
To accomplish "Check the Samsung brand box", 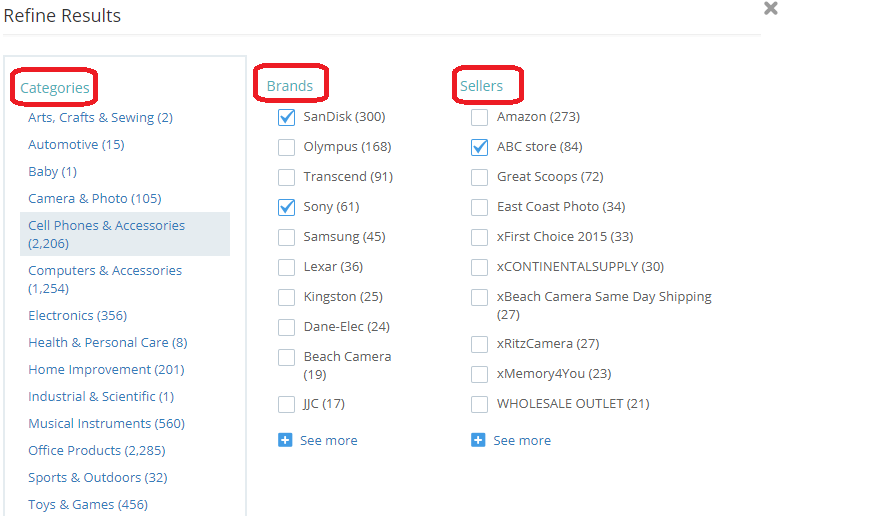I will [286, 237].
